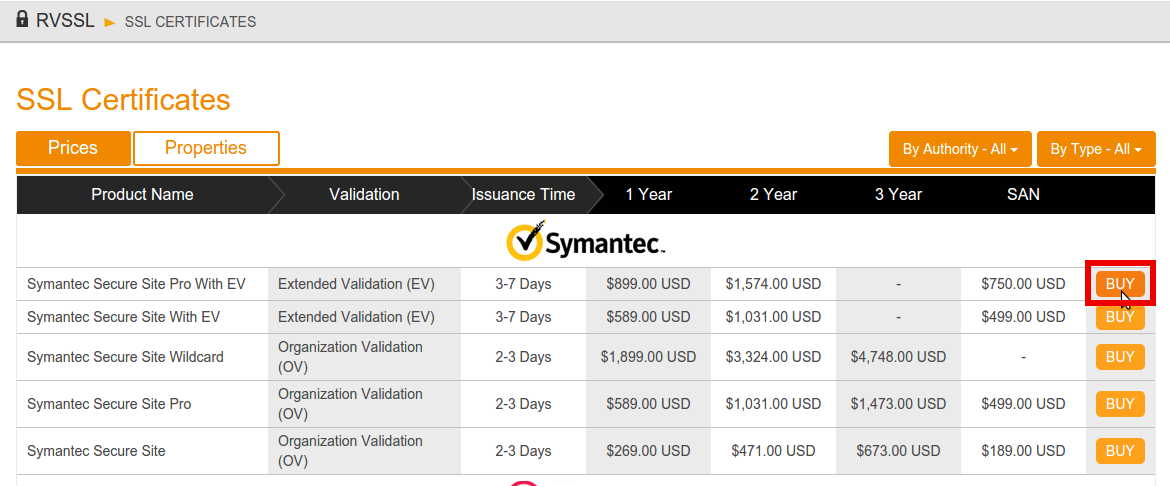
Task: Buy Symantec Secure Site Pro certificate
Action: (x=1120, y=404)
